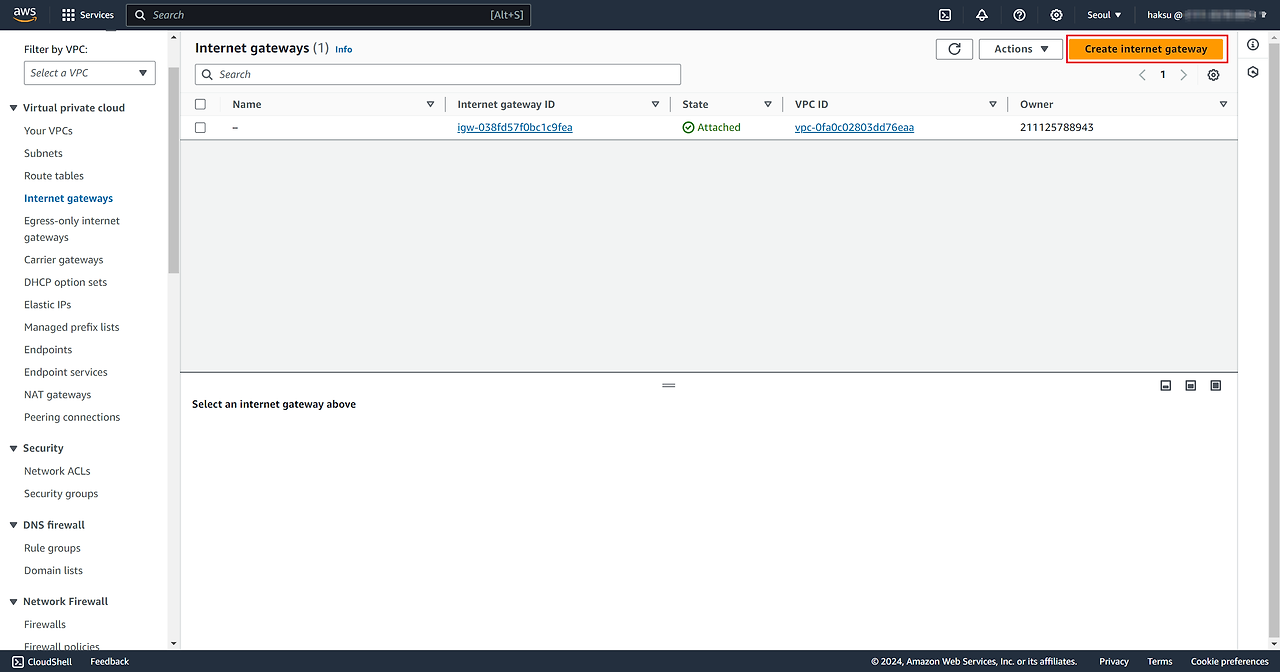Click Create internet gateway button
This screenshot has width=1280, height=672.
1146,49
